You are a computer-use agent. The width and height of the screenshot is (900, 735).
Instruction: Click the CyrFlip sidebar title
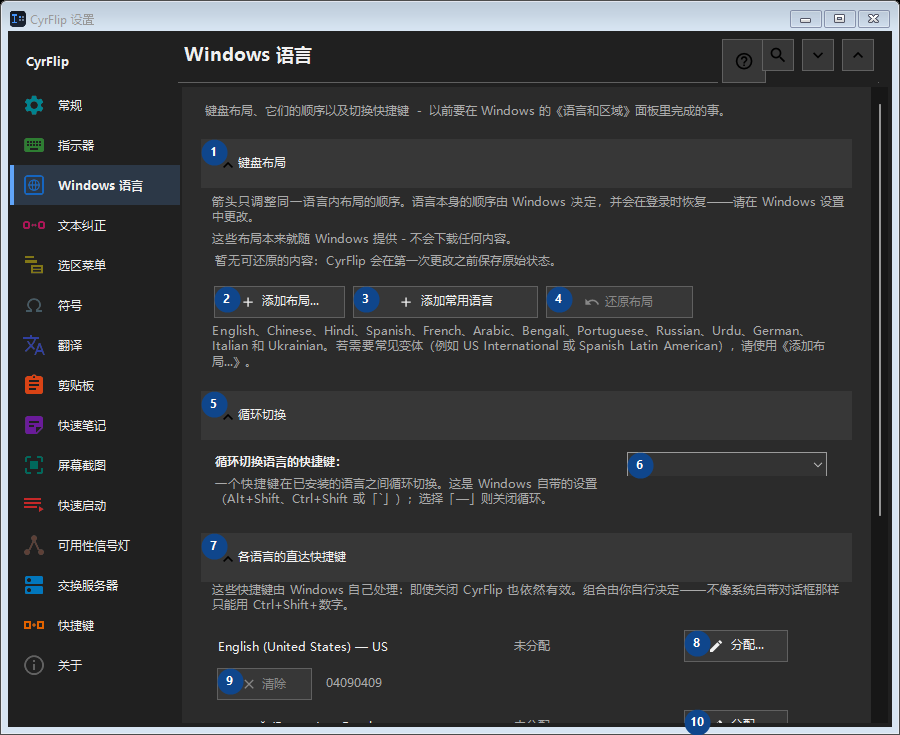pos(47,62)
